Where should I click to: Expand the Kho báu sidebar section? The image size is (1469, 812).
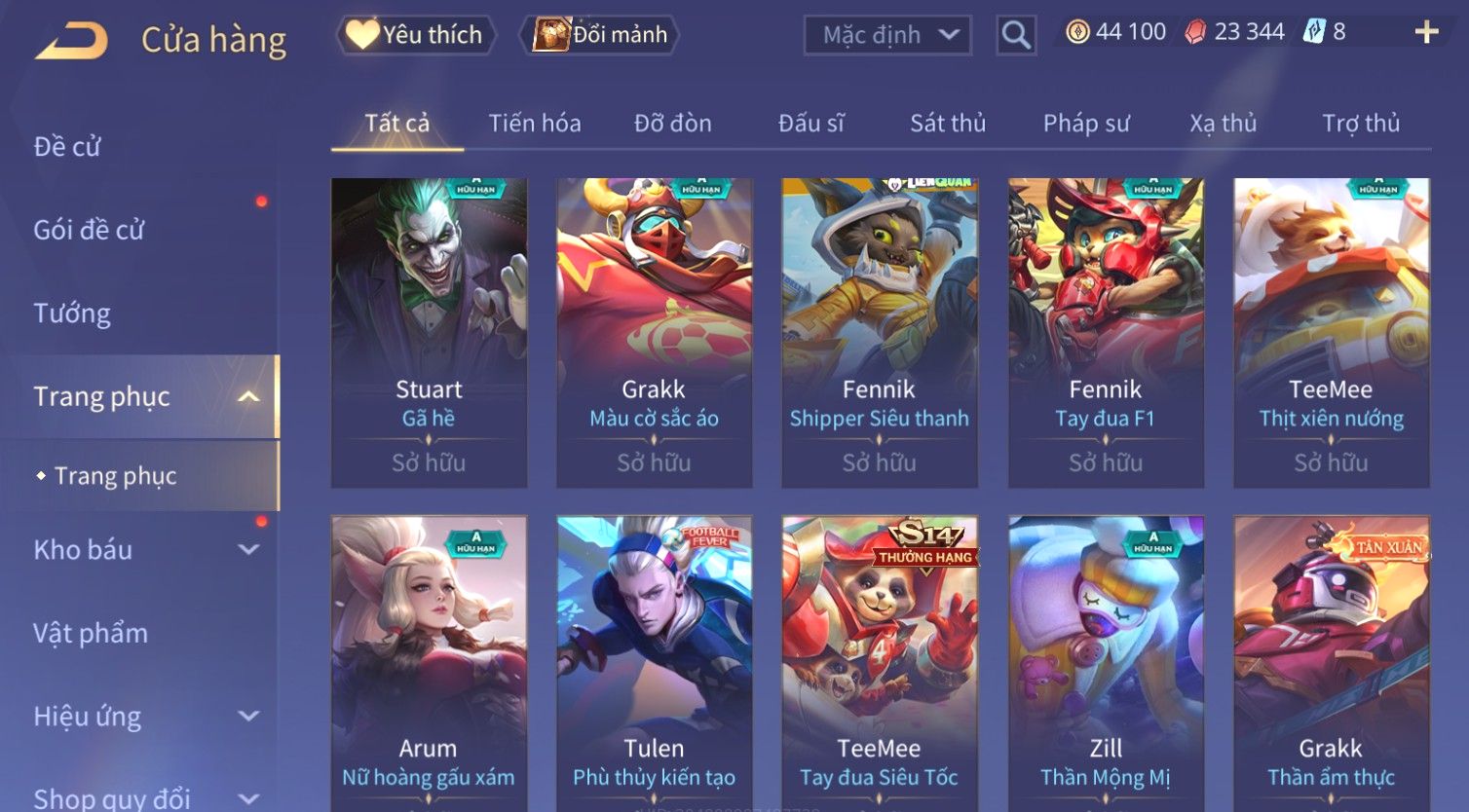click(248, 549)
